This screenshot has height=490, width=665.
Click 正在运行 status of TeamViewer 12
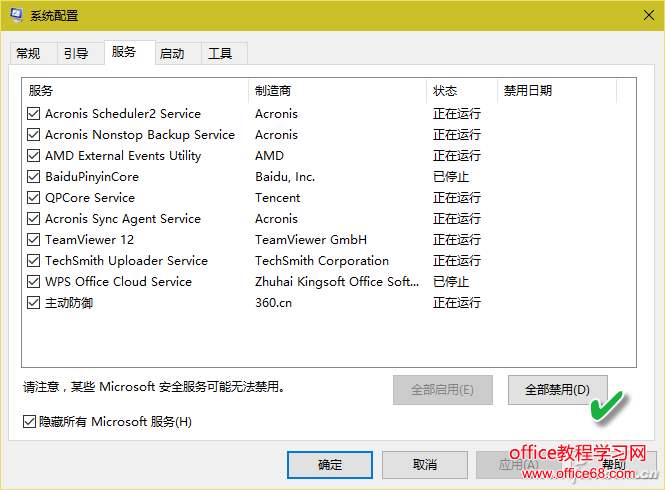[x=457, y=240]
